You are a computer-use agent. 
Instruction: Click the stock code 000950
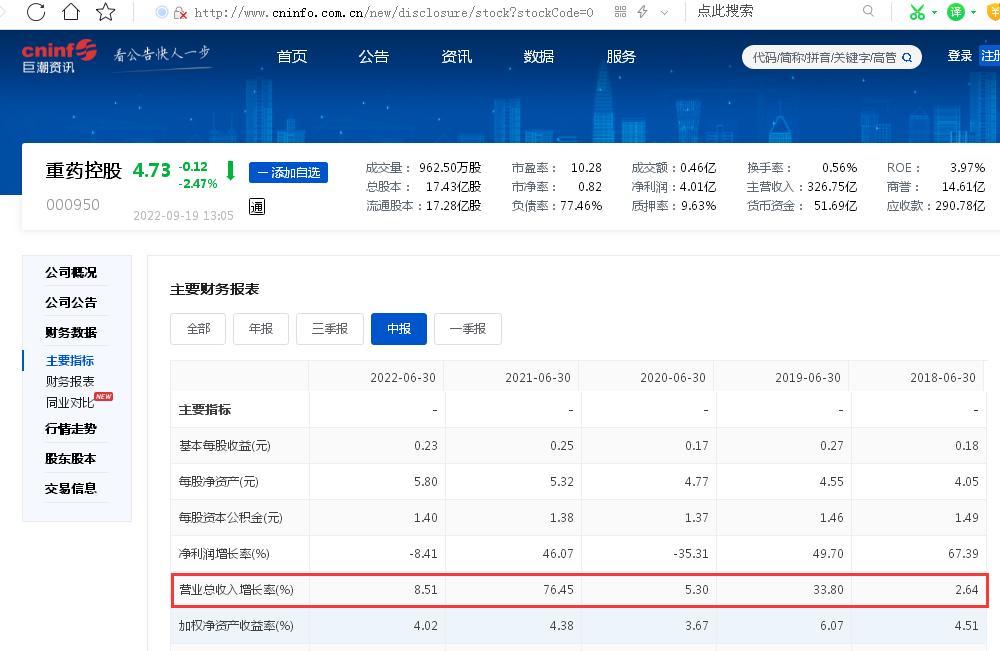click(73, 205)
